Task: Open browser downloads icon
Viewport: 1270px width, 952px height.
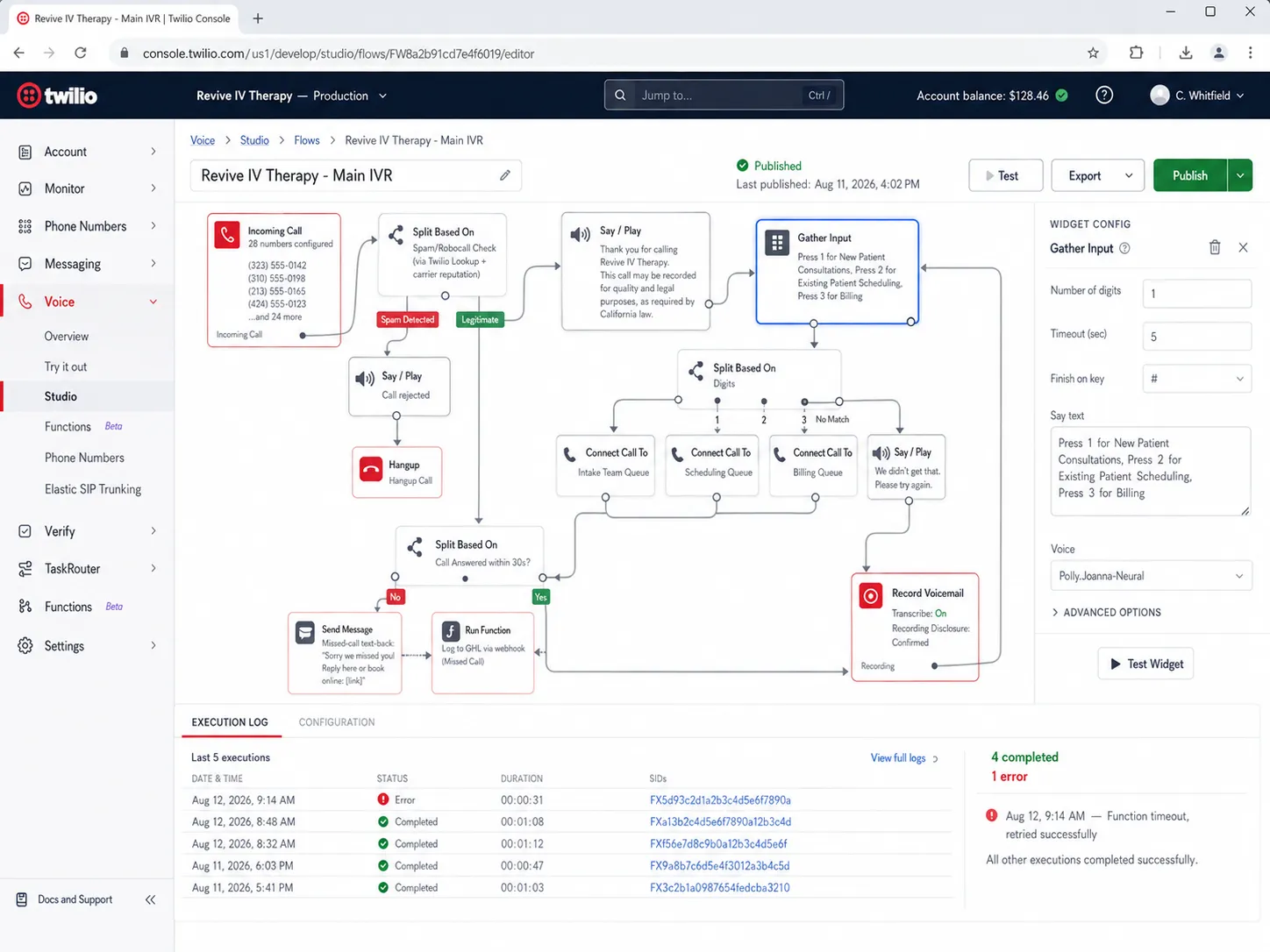Action: click(1186, 53)
